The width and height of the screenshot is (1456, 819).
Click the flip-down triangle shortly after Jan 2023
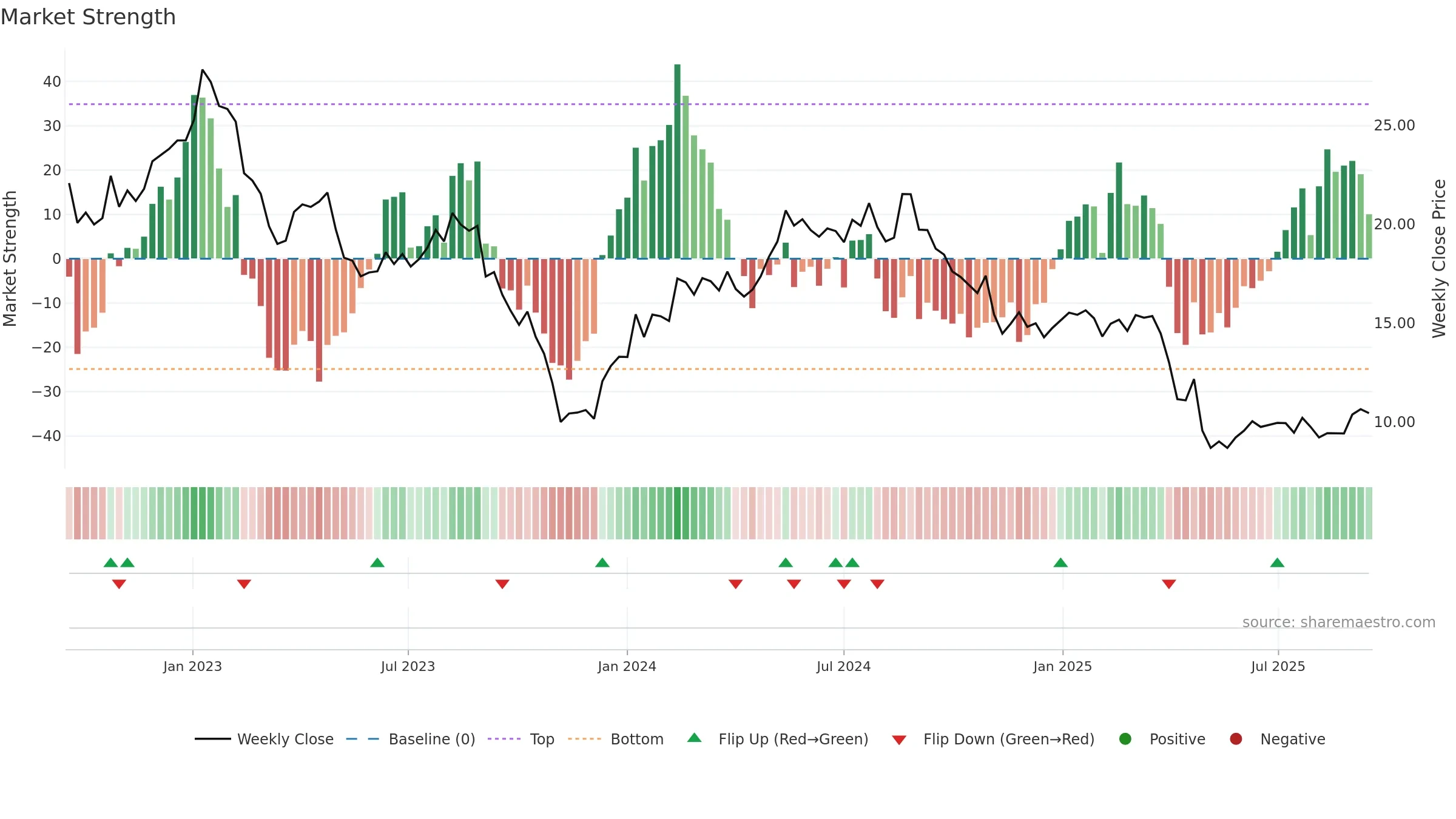pos(244,584)
